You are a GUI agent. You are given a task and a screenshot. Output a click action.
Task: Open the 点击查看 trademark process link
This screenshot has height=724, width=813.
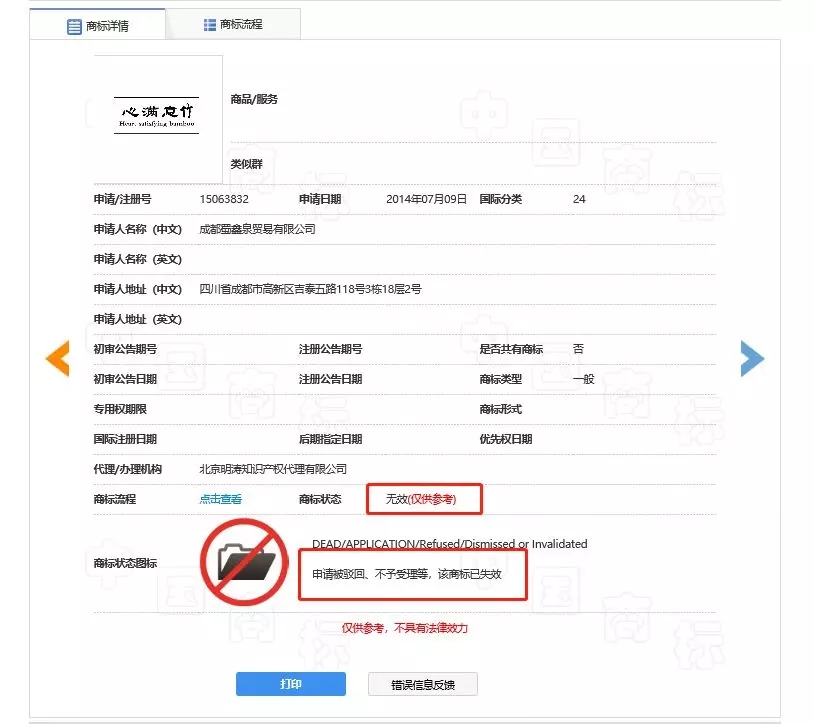coord(221,499)
